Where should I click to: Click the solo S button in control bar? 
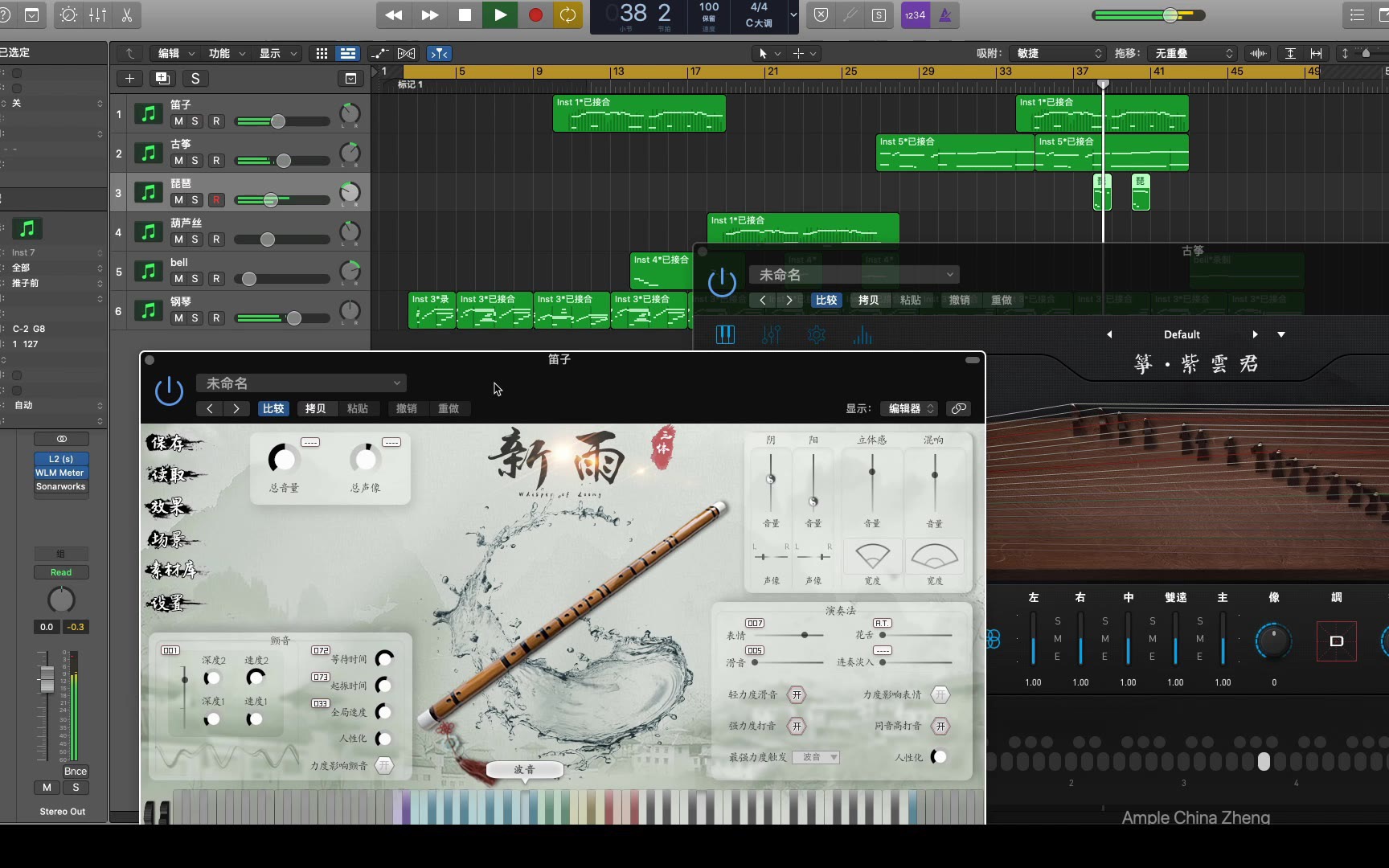point(879,15)
